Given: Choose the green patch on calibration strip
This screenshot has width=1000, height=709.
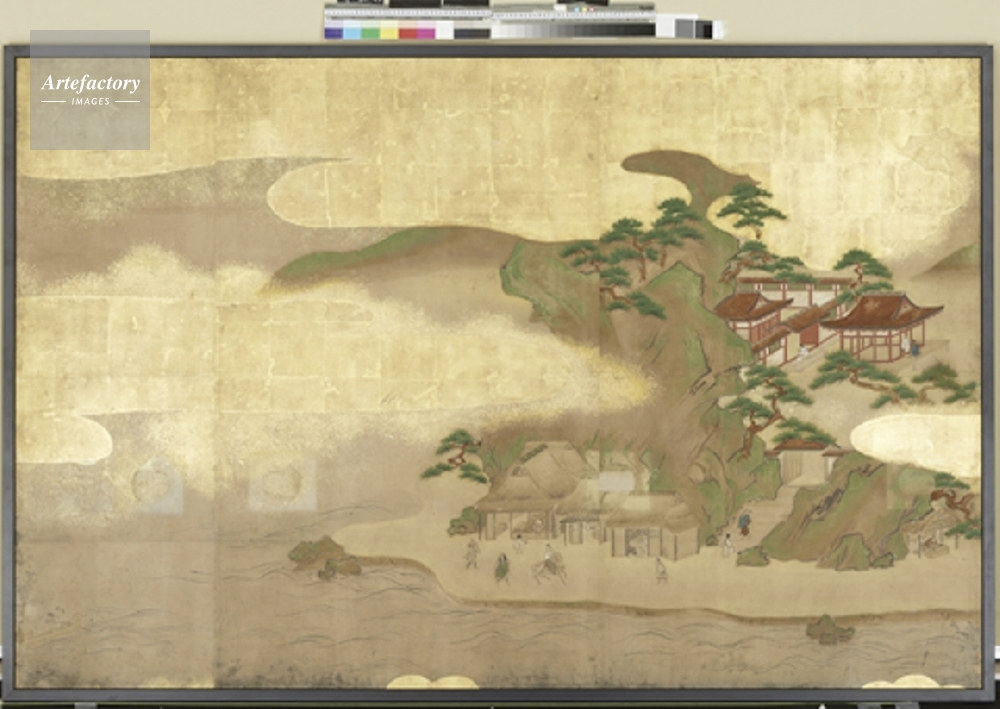Looking at the screenshot, I should click(x=370, y=33).
